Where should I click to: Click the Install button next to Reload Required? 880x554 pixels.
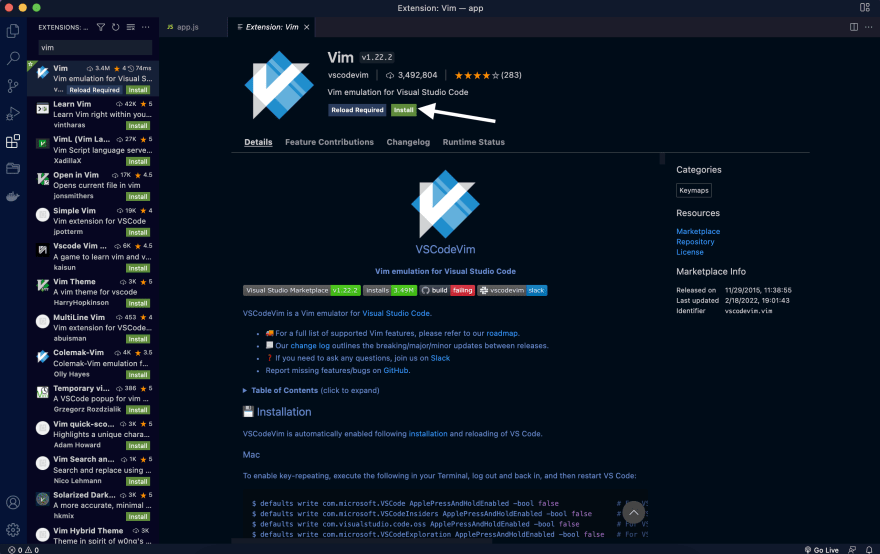(x=404, y=110)
